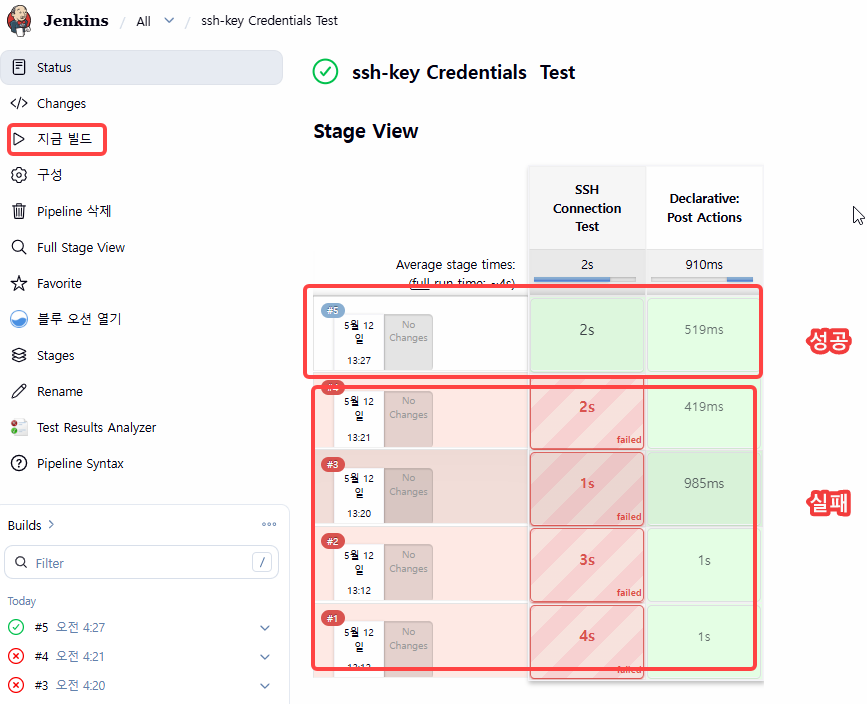This screenshot has height=704, width=867.
Task: Click the Pipeline Syntax help icon
Action: 19,463
